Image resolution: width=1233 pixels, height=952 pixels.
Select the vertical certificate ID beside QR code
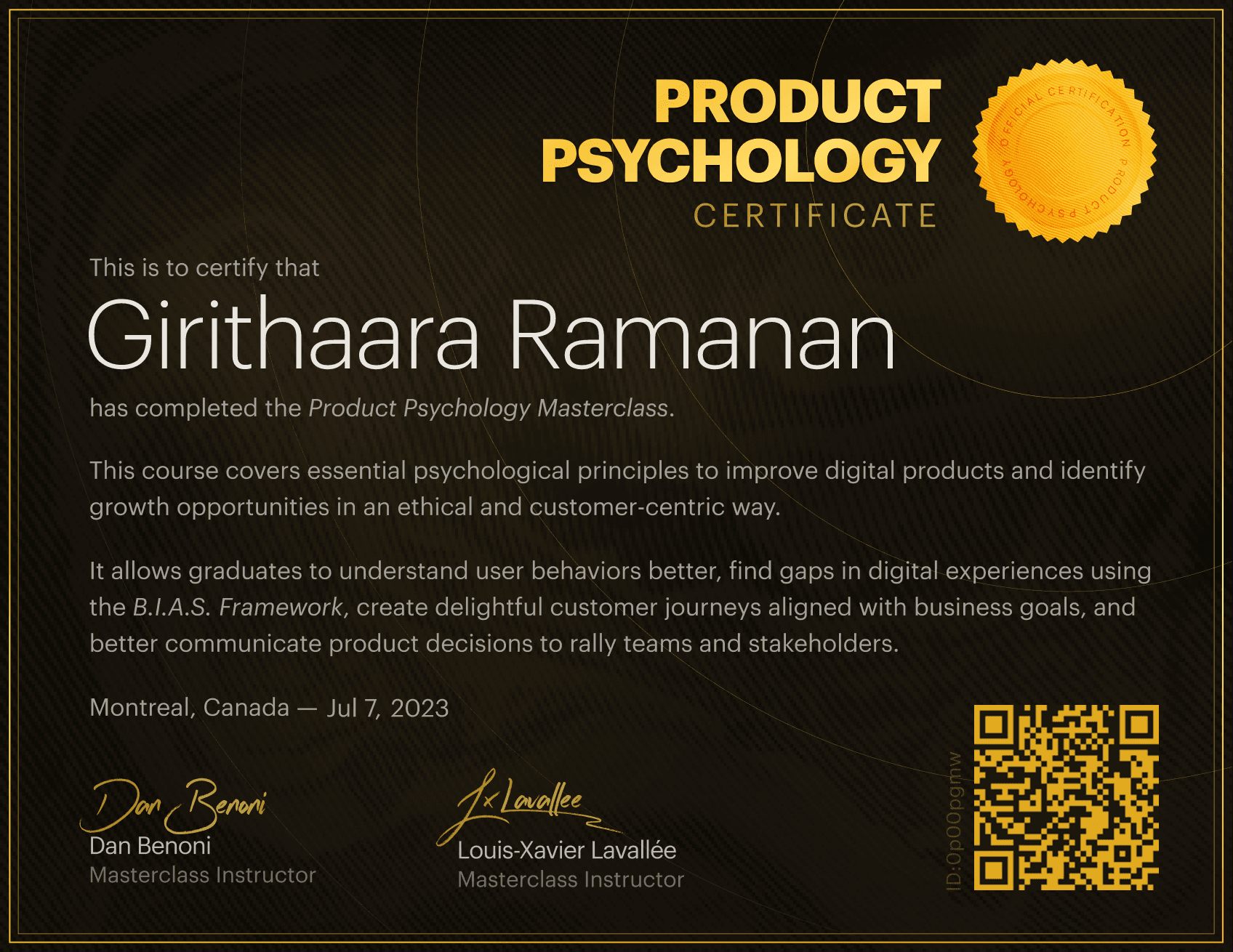point(955,820)
